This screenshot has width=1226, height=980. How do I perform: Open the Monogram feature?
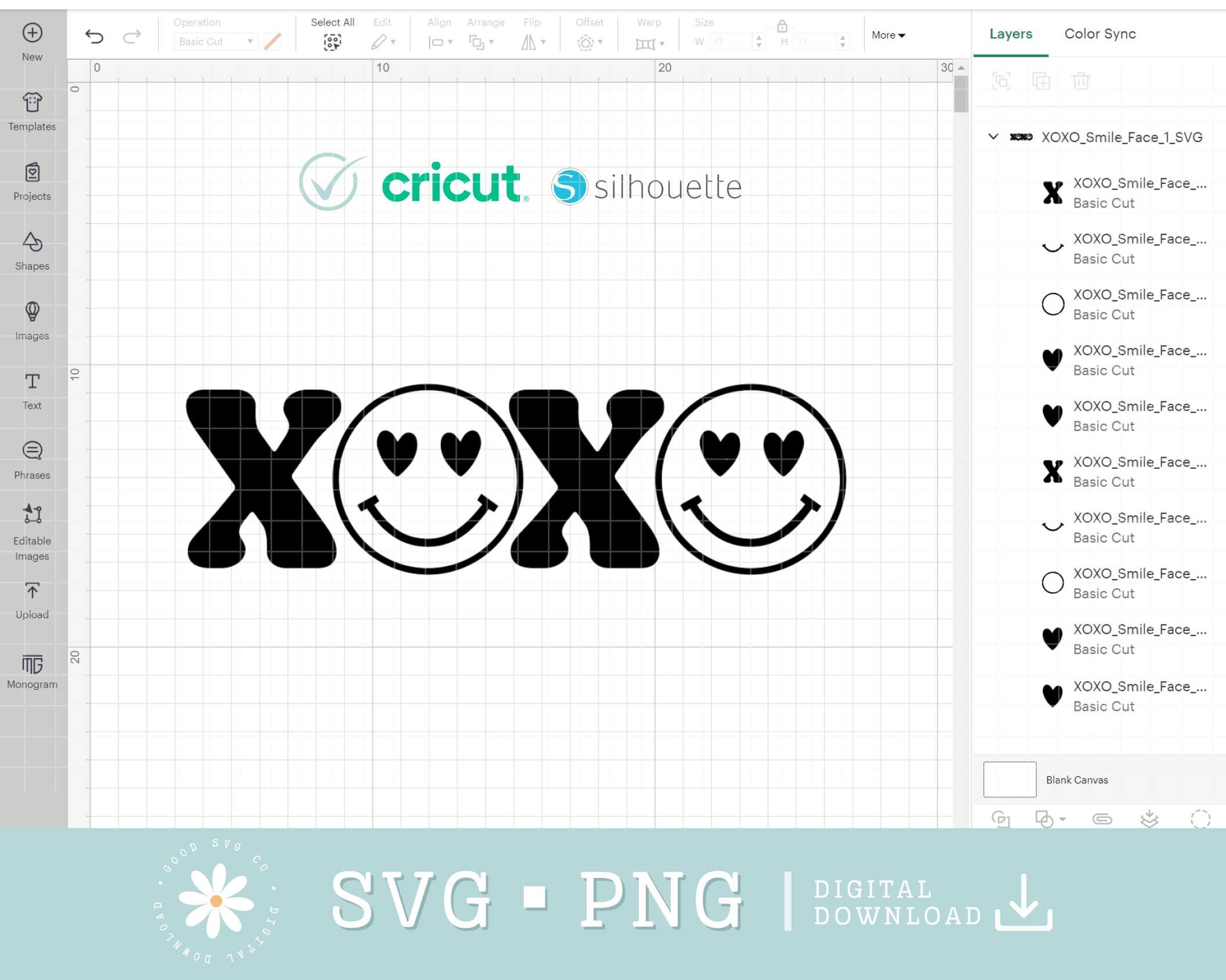point(32,667)
